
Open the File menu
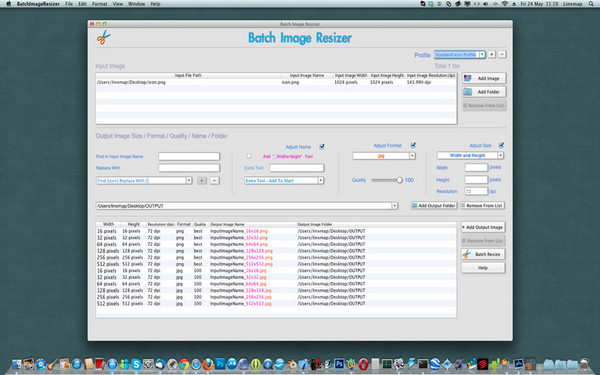click(x=69, y=4)
